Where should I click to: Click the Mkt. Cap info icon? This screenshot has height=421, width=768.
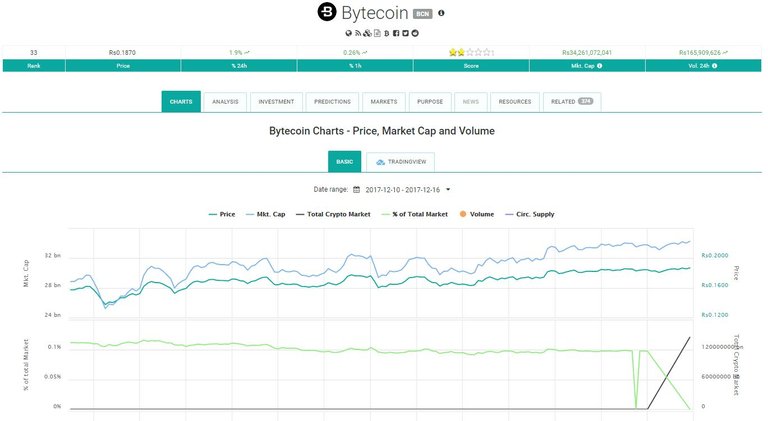[x=600, y=66]
